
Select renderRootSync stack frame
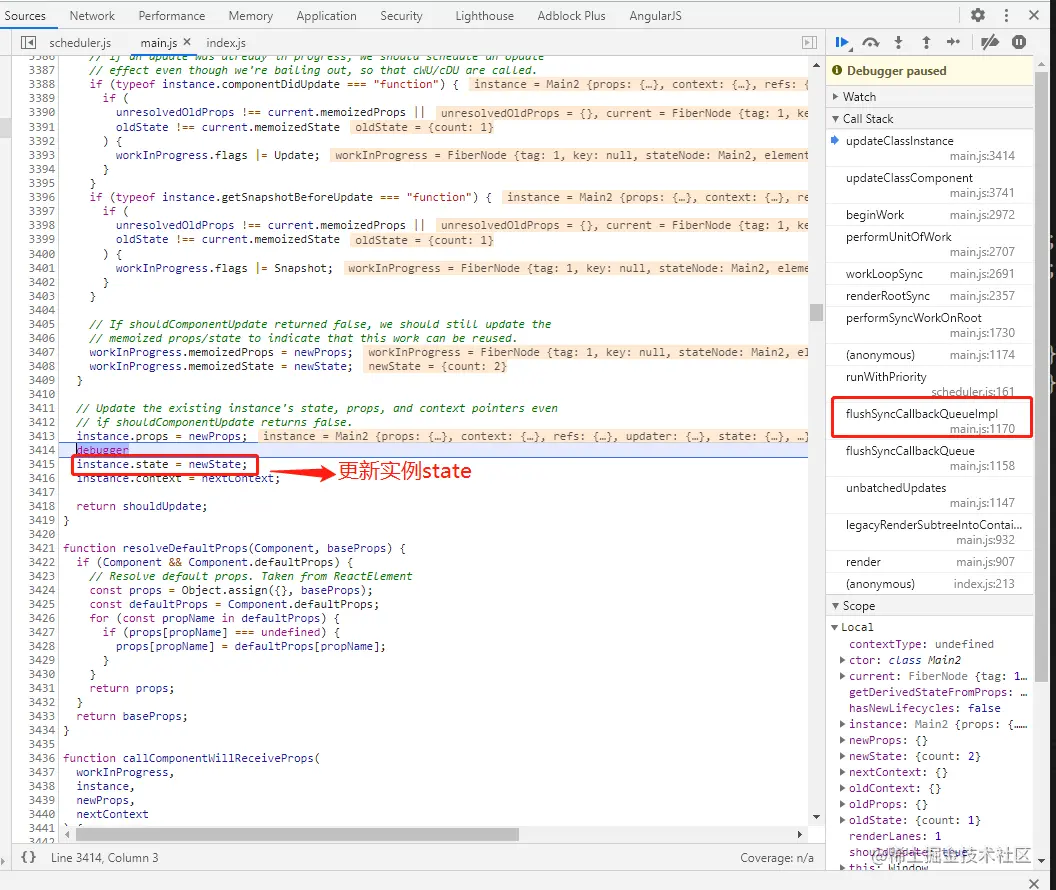(929, 296)
